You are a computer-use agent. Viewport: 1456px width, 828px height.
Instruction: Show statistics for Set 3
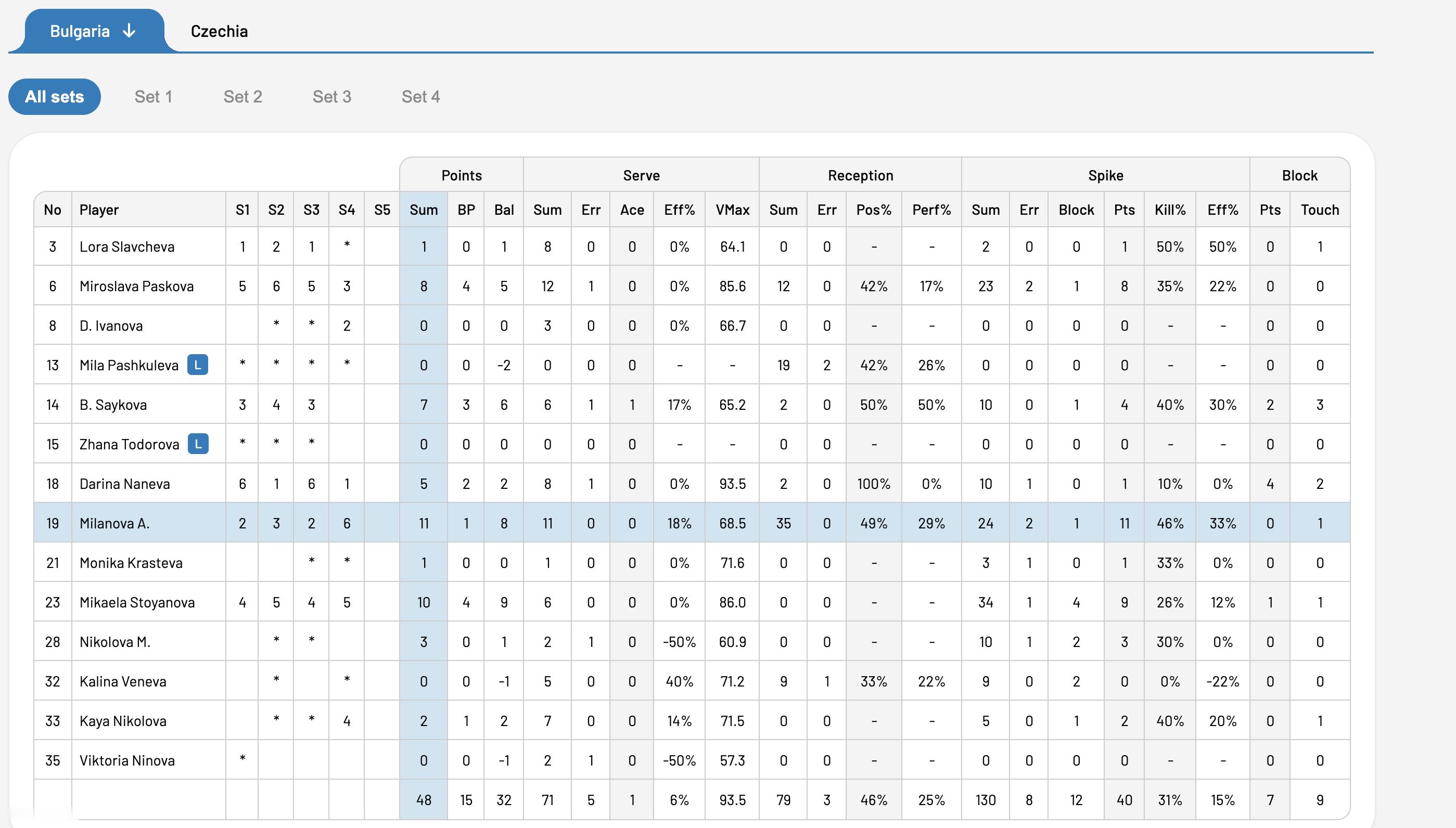(331, 97)
